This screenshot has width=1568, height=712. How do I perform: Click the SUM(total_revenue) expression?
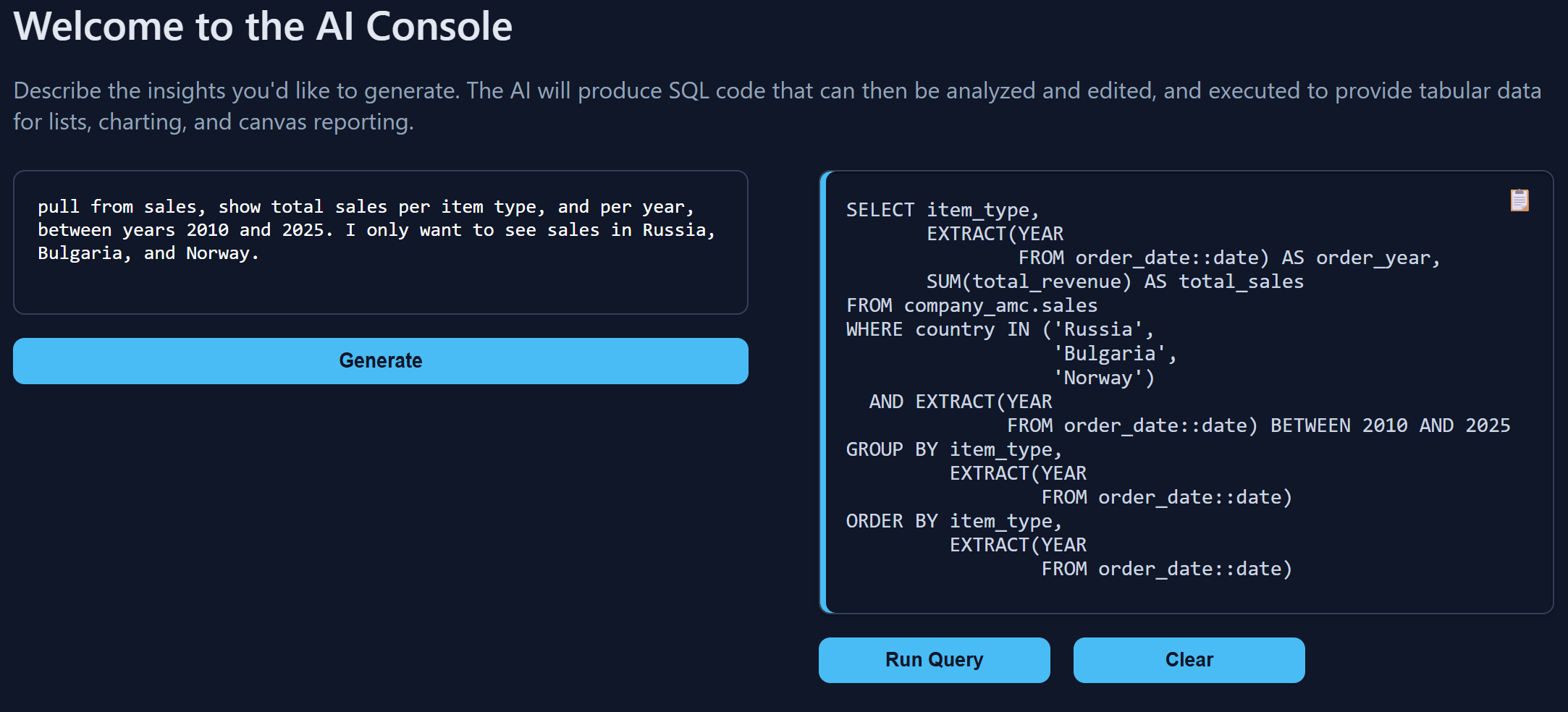[1028, 281]
